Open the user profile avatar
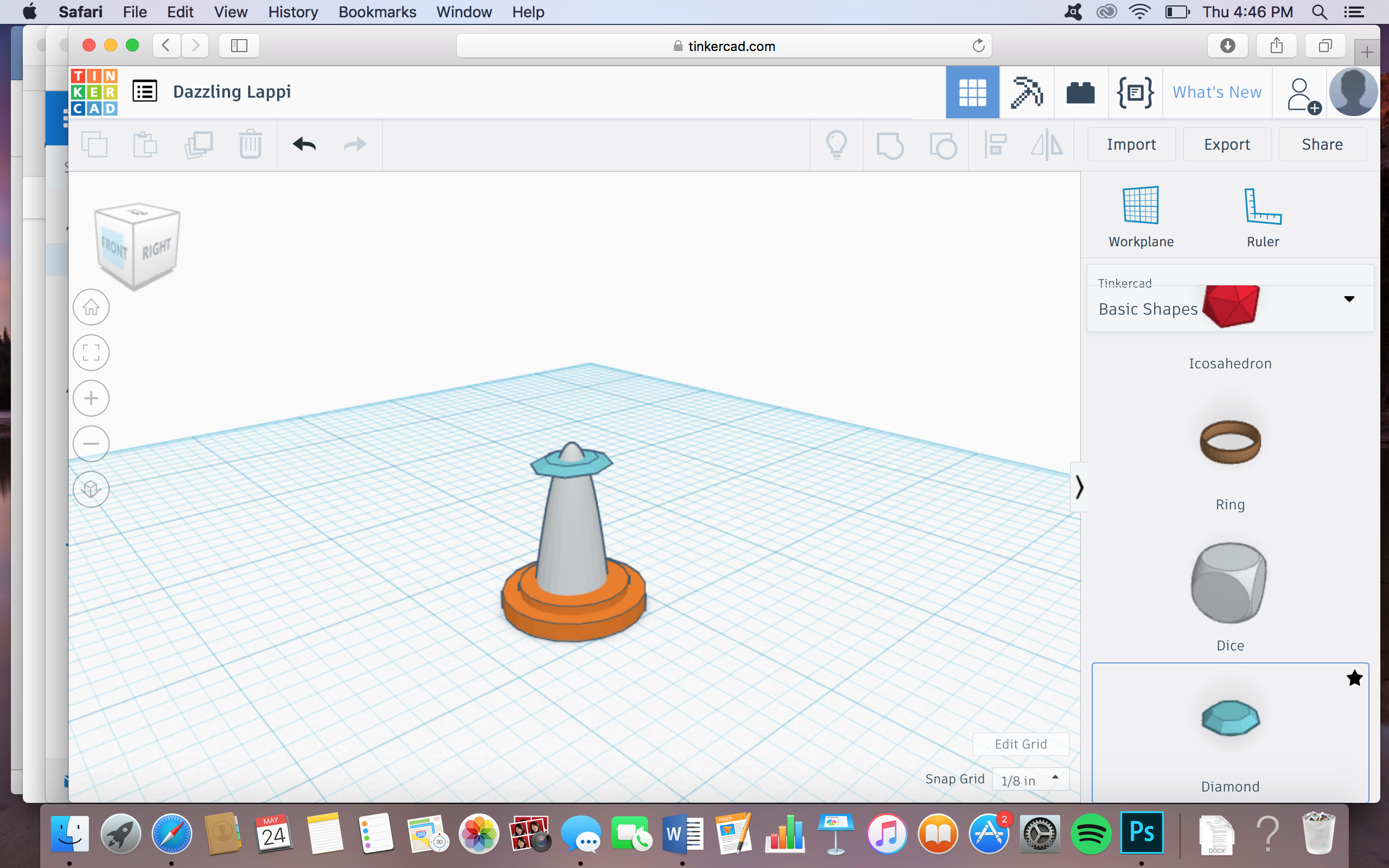 click(x=1353, y=92)
